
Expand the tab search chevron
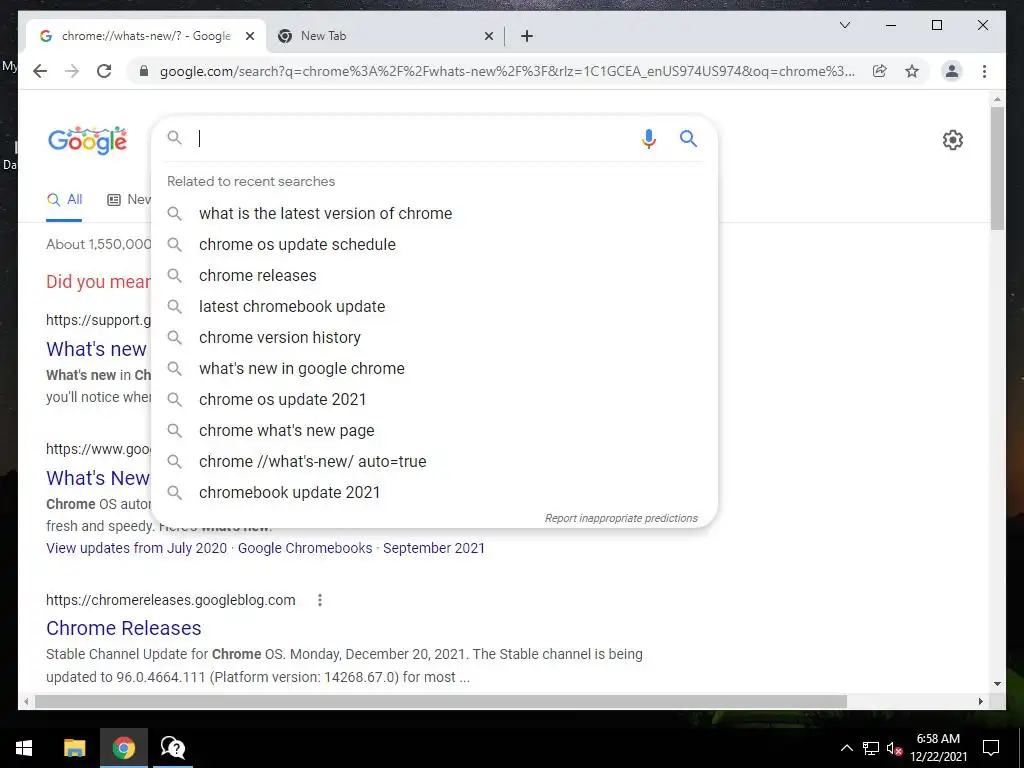pyautogui.click(x=844, y=25)
